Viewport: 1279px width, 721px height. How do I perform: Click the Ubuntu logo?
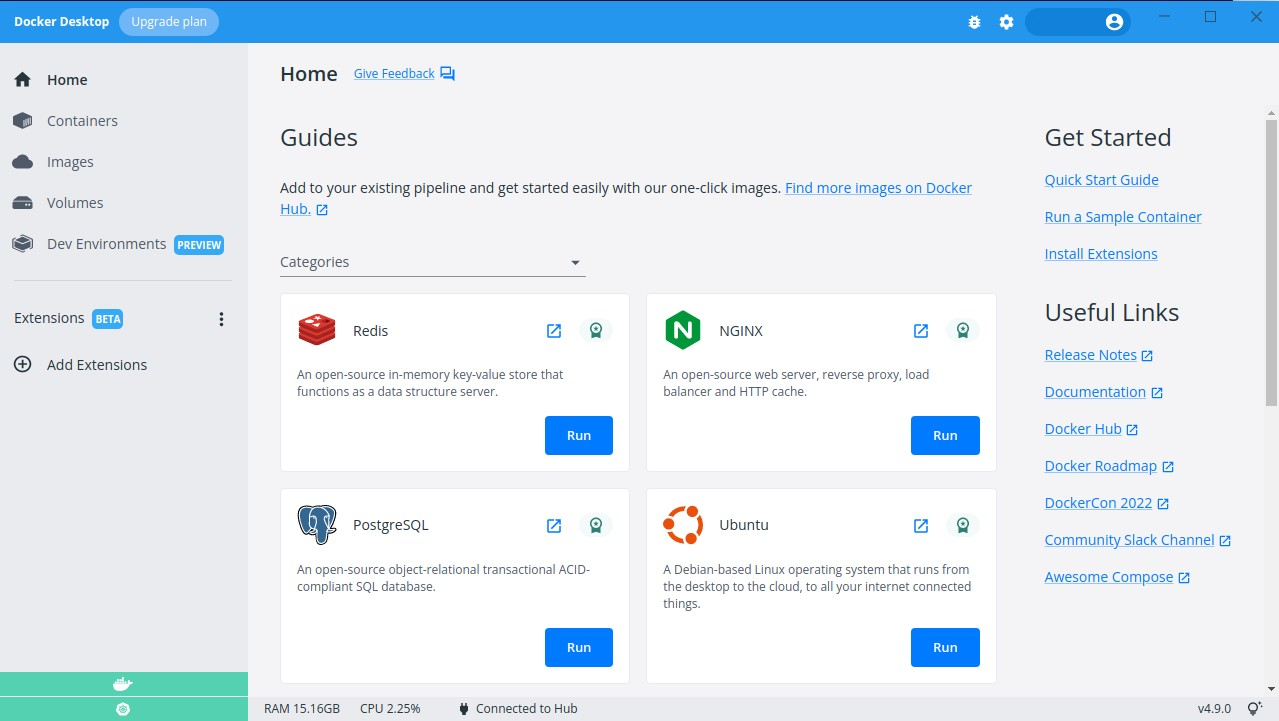pyautogui.click(x=683, y=525)
